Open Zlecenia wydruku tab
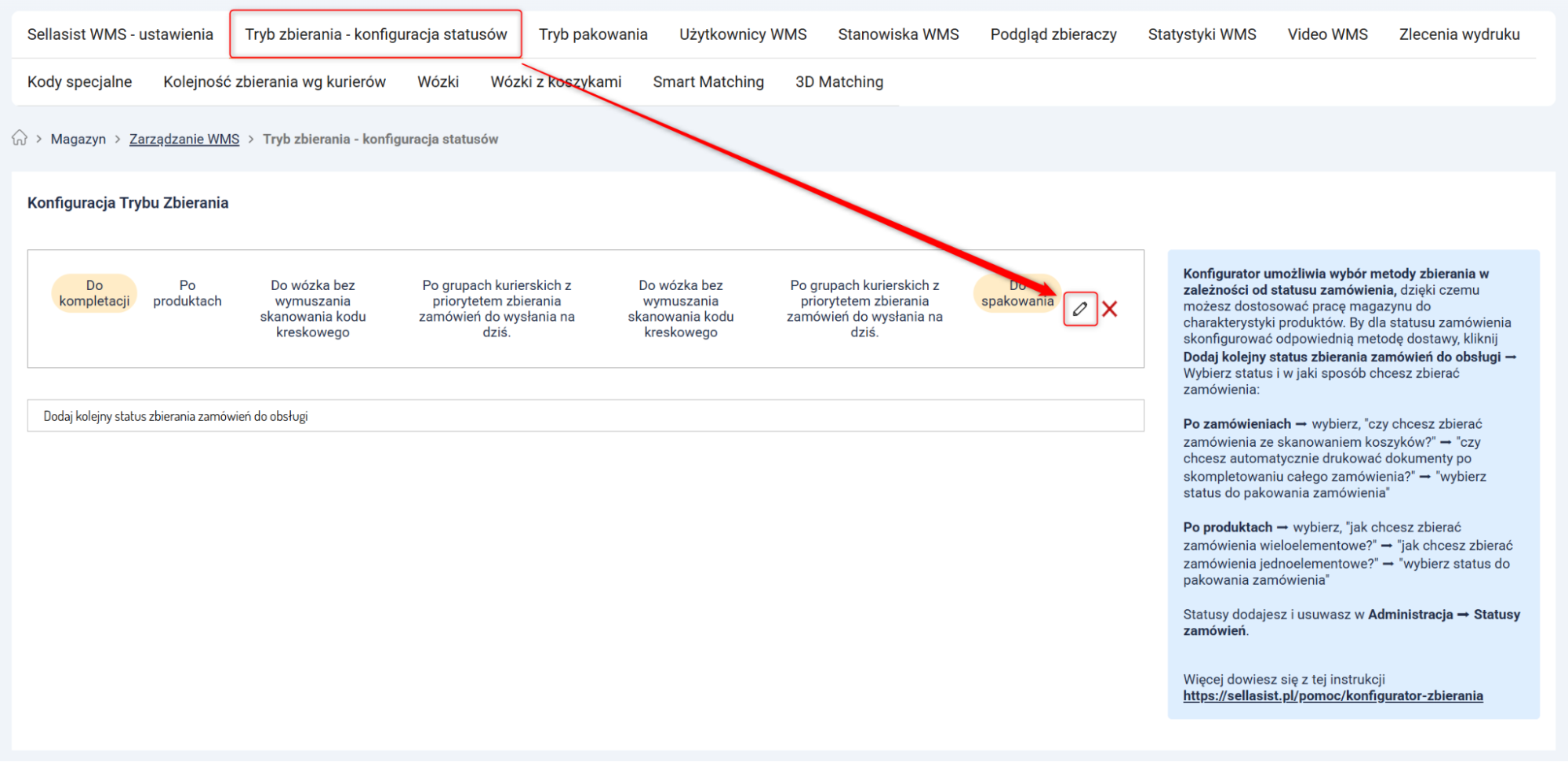 pos(1459,34)
